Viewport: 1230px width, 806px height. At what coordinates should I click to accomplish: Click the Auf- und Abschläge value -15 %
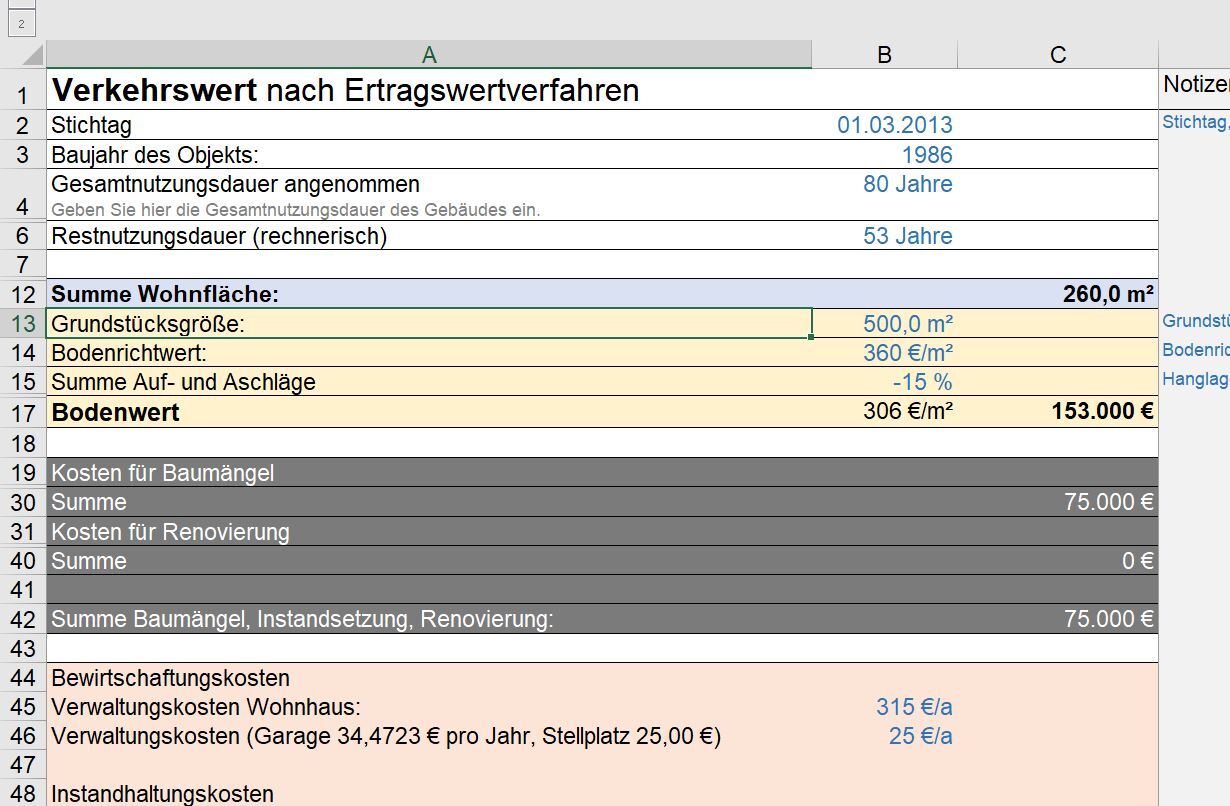pyautogui.click(x=922, y=382)
